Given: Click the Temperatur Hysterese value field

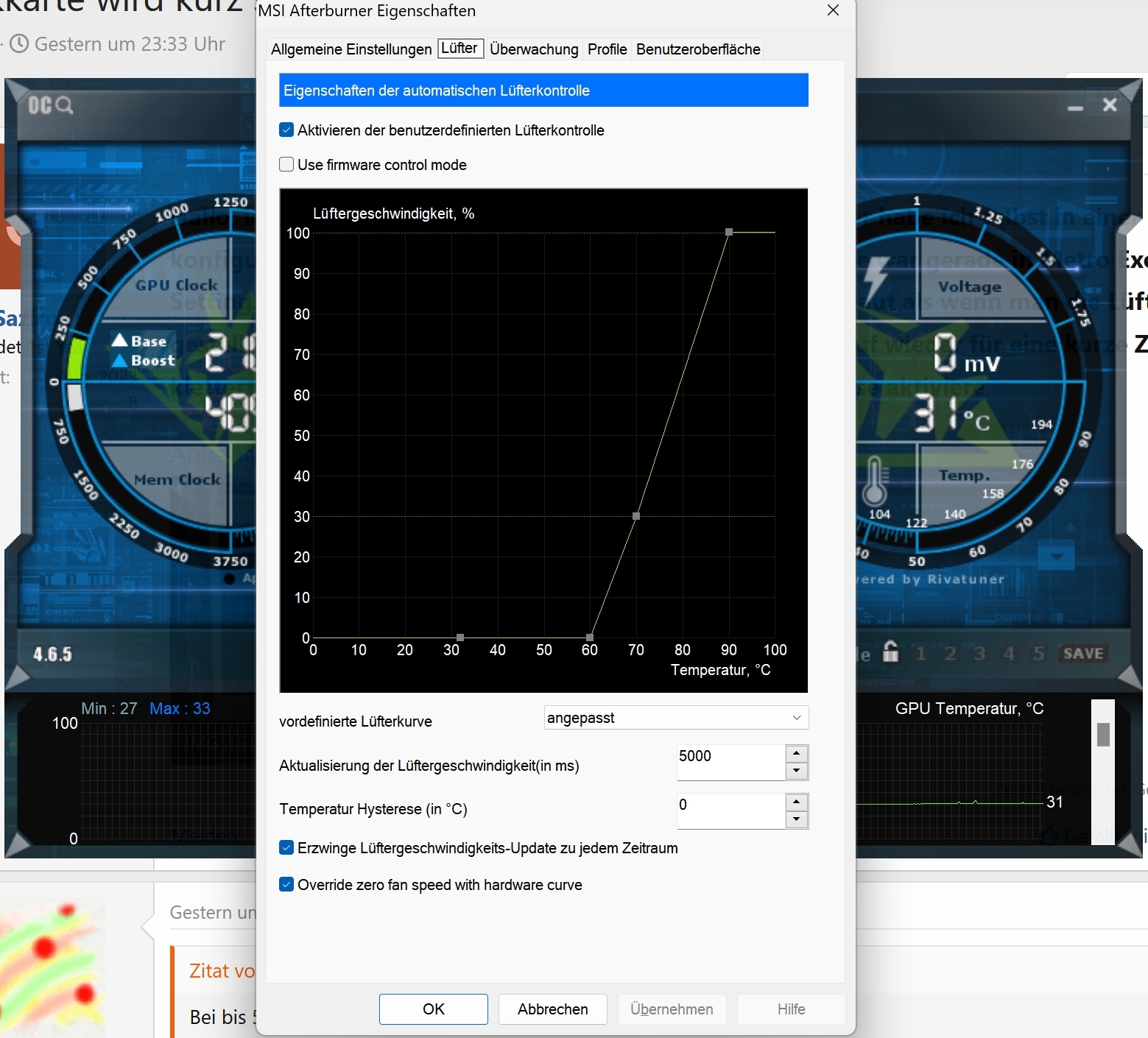Looking at the screenshot, I should (x=730, y=811).
